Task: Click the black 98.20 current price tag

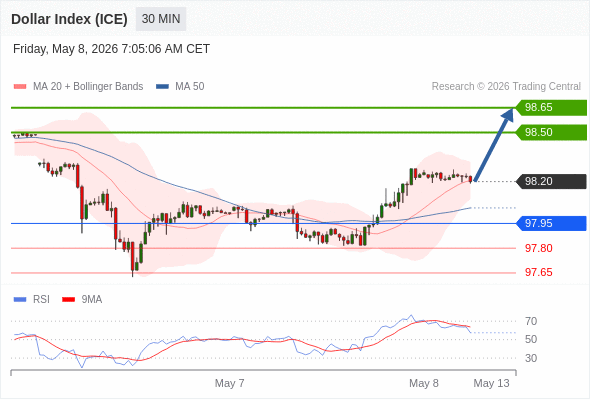Action: (551, 181)
